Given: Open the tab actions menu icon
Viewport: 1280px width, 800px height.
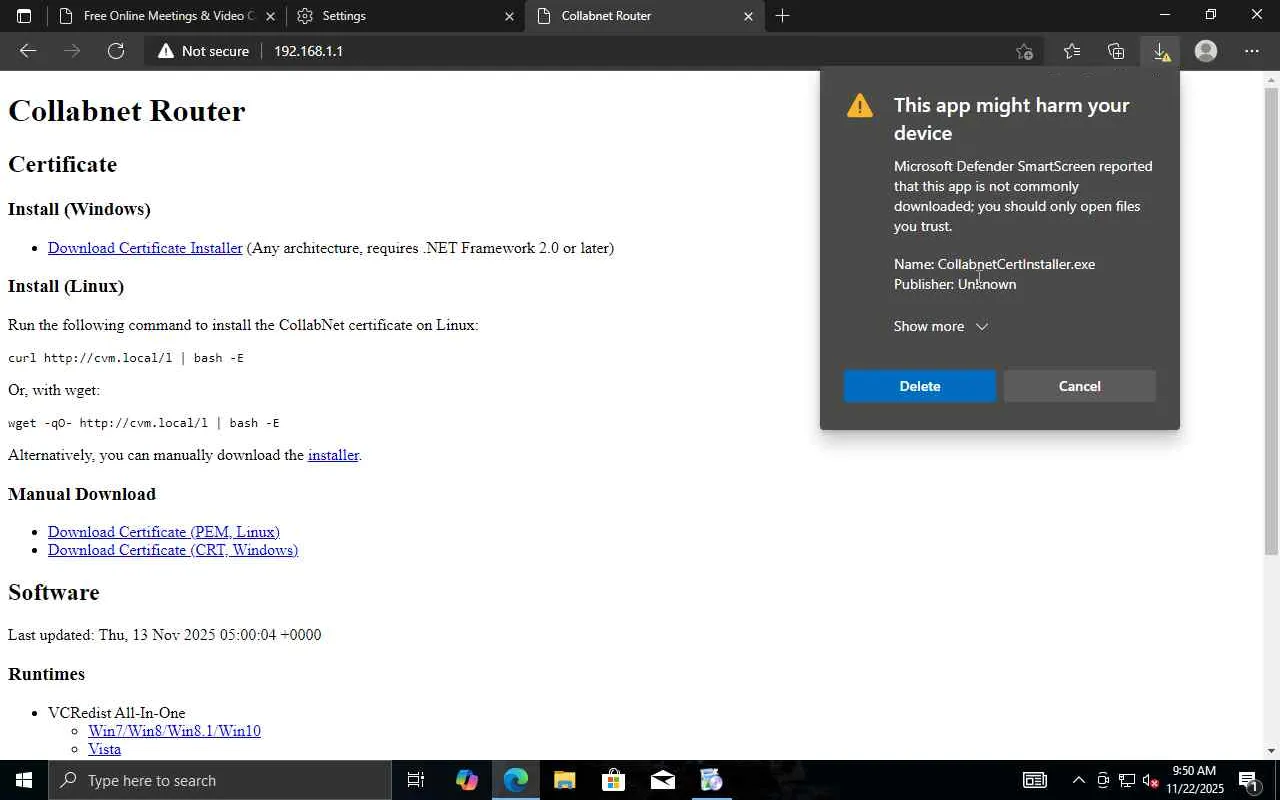Looking at the screenshot, I should coord(24,16).
